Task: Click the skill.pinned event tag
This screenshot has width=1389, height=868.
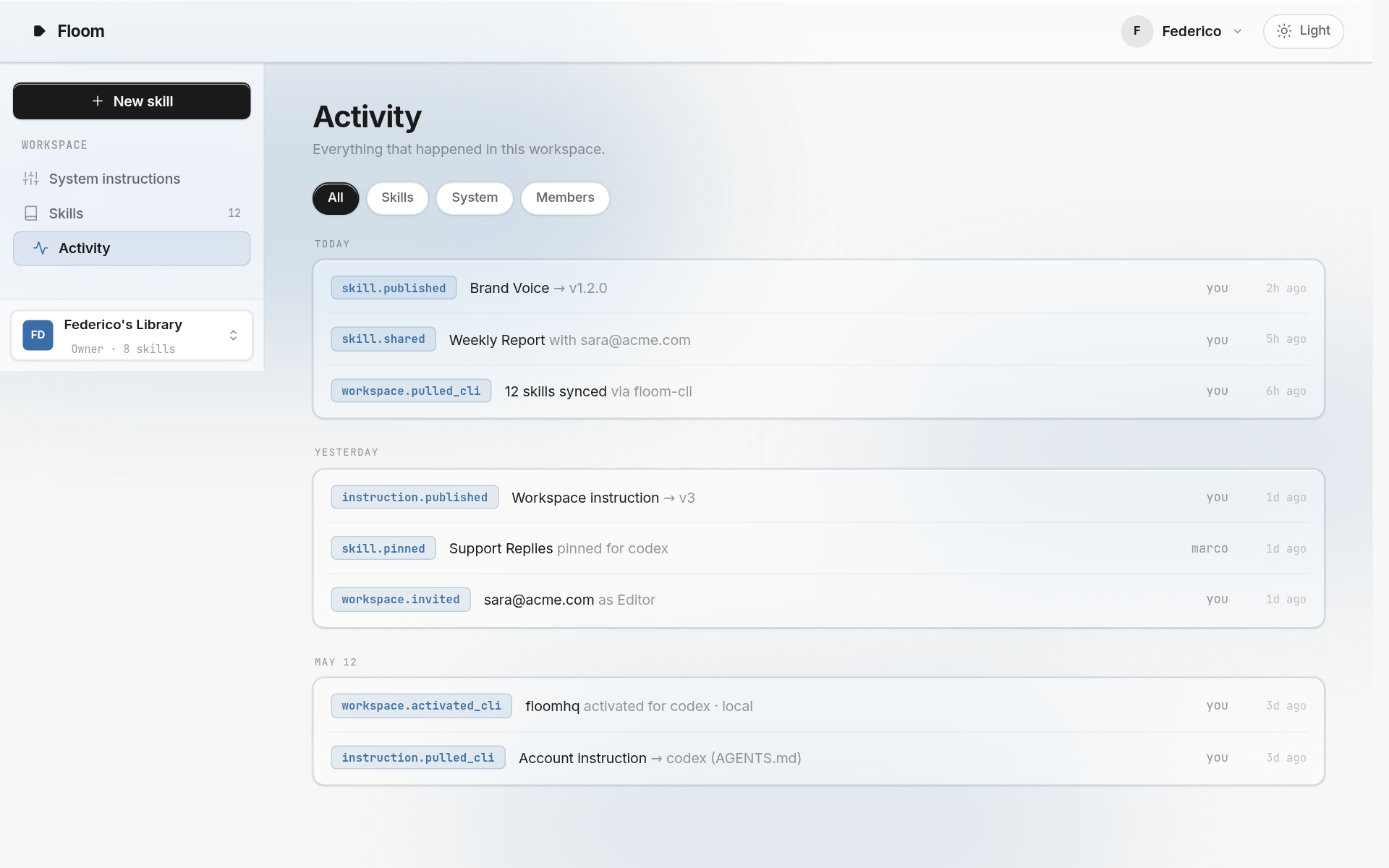Action: tap(383, 548)
